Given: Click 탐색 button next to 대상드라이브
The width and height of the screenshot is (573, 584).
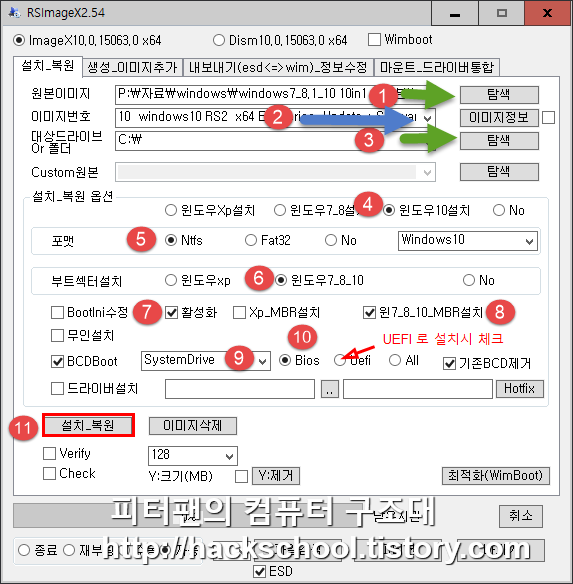Looking at the screenshot, I should point(499,141).
